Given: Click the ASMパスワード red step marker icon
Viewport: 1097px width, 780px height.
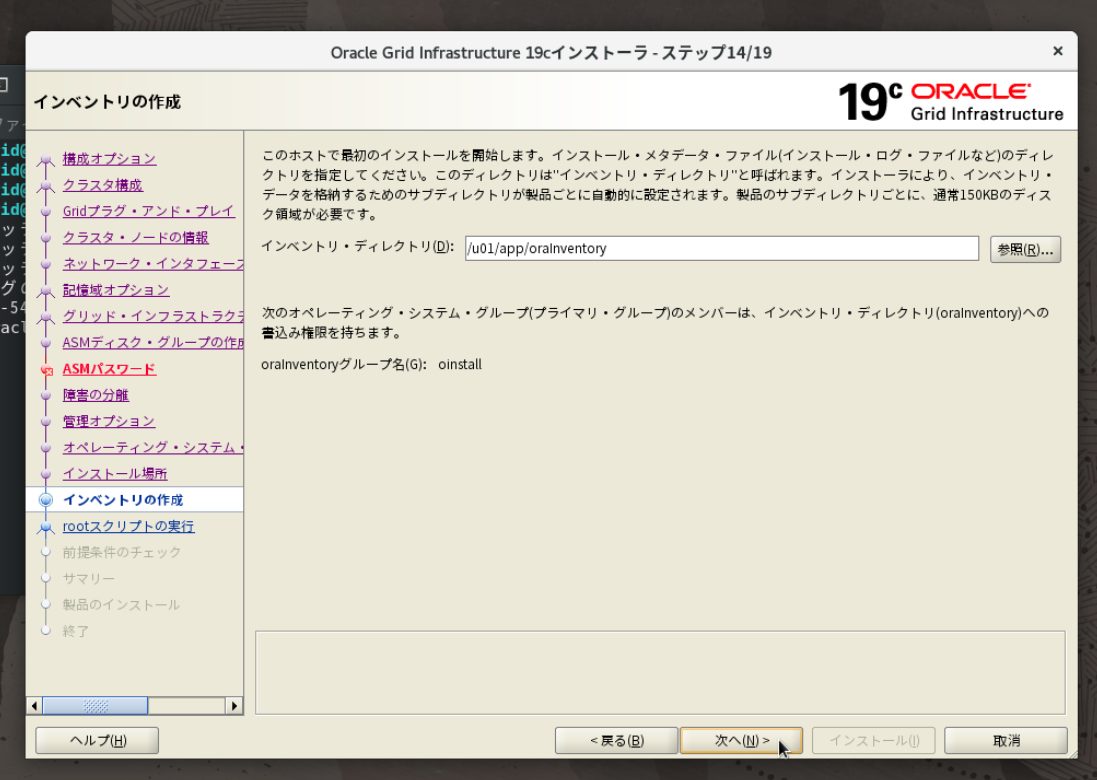Looking at the screenshot, I should pos(46,369).
